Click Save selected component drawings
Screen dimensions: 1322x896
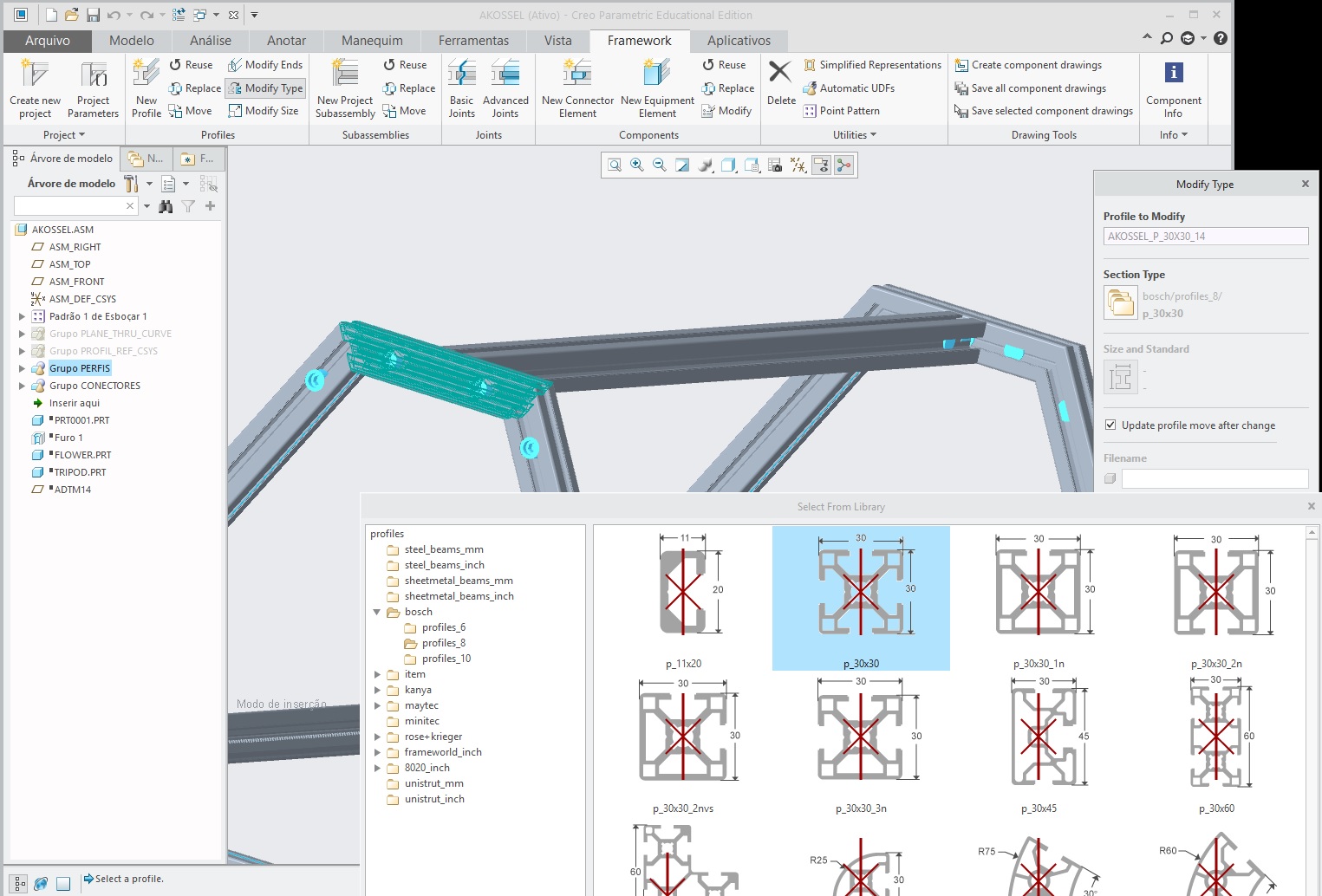point(1044,111)
